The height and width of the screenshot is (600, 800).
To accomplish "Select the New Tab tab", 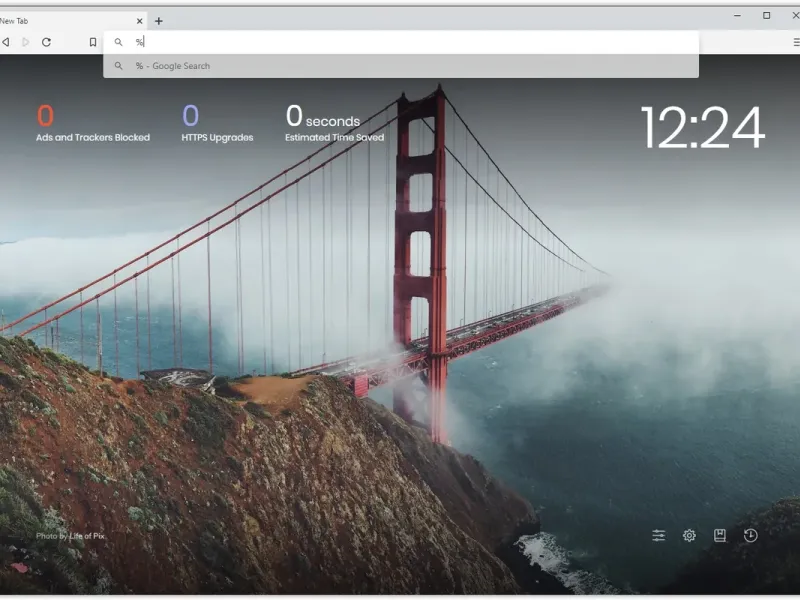I will [71, 21].
